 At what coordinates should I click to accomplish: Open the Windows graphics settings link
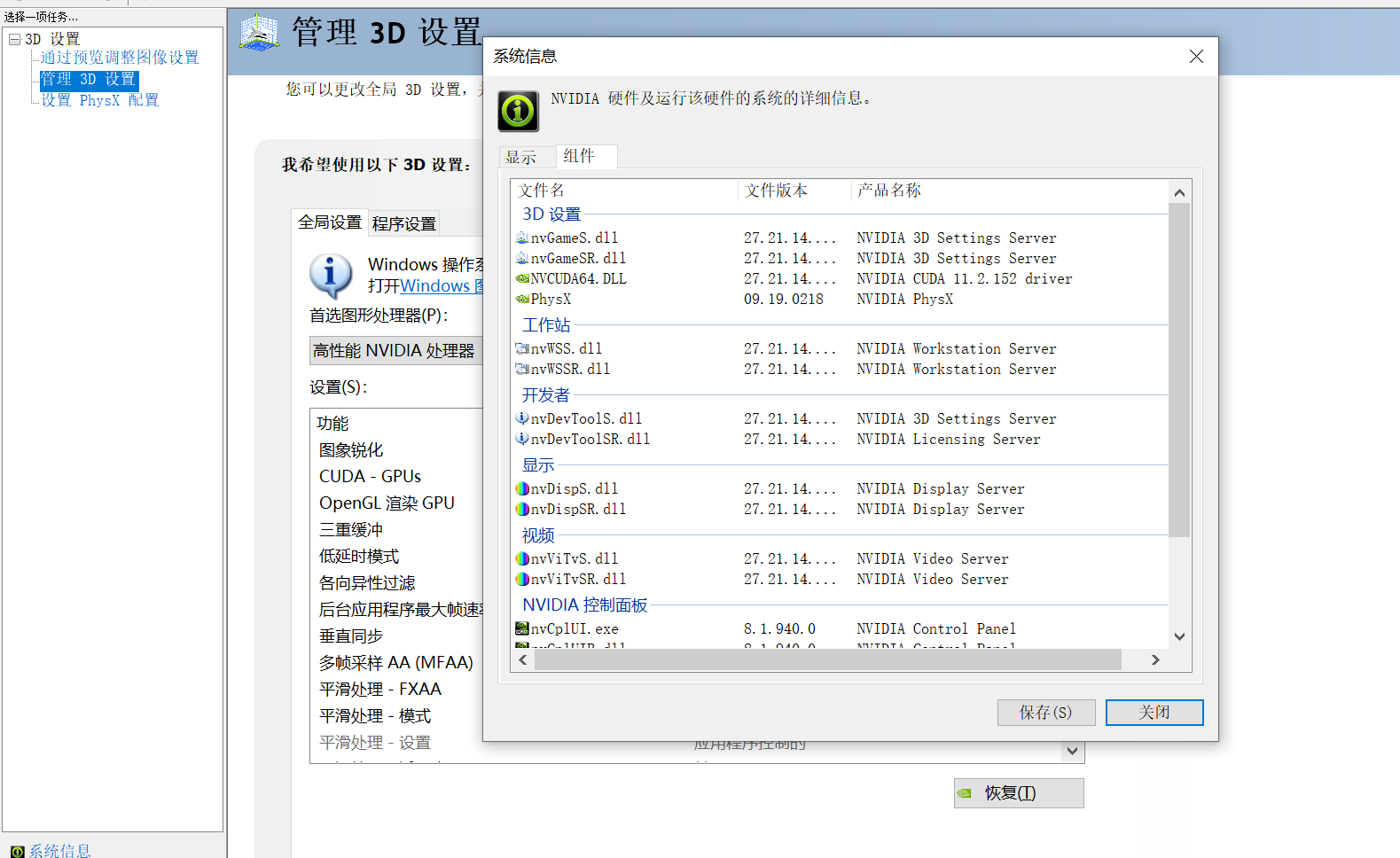pyautogui.click(x=441, y=286)
